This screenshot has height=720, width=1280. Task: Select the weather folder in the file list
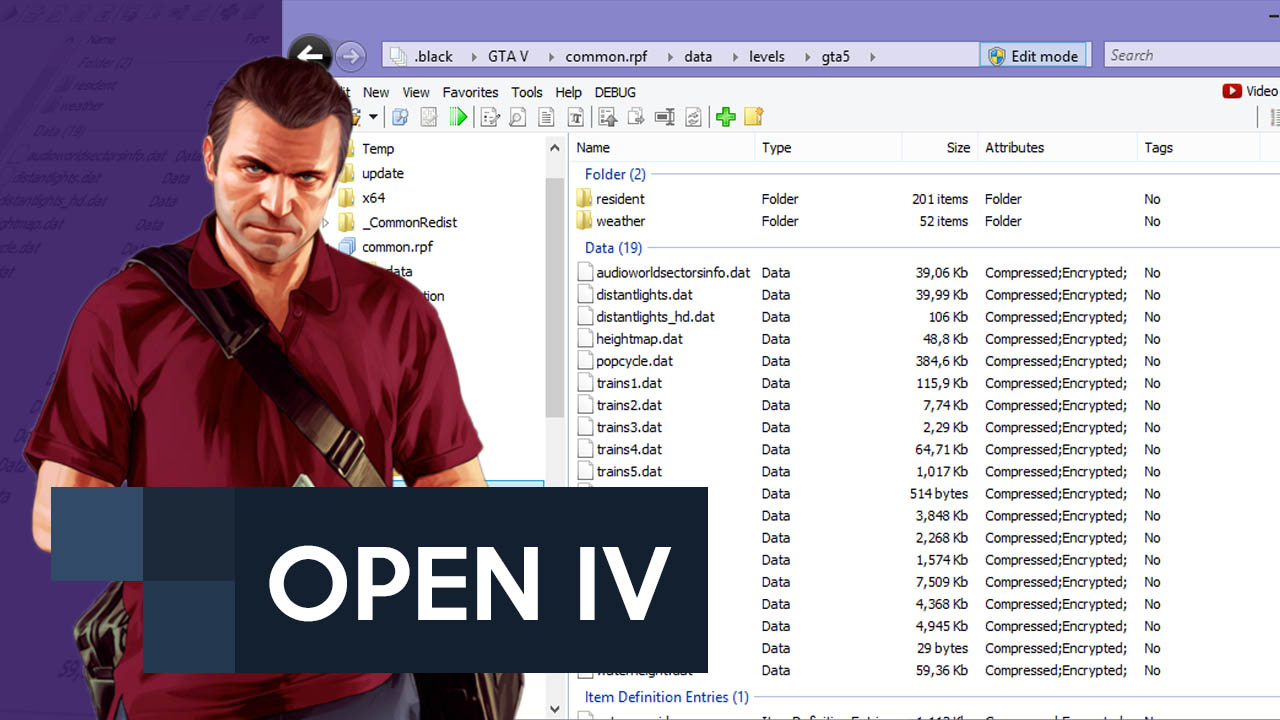click(619, 221)
